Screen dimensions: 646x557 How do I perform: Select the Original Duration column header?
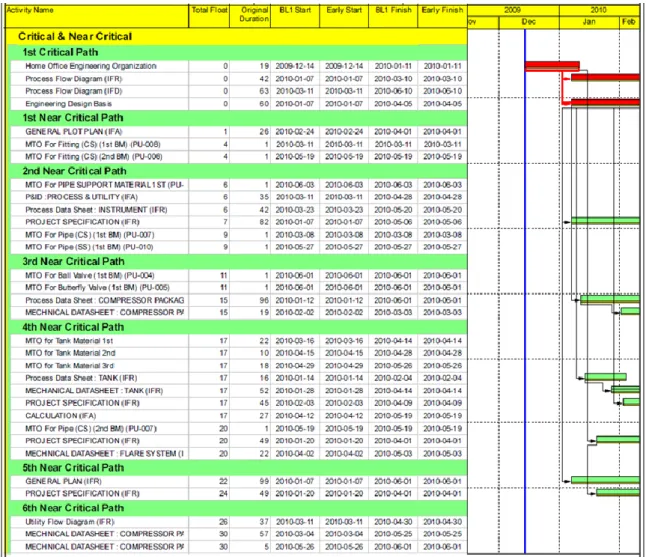click(250, 16)
